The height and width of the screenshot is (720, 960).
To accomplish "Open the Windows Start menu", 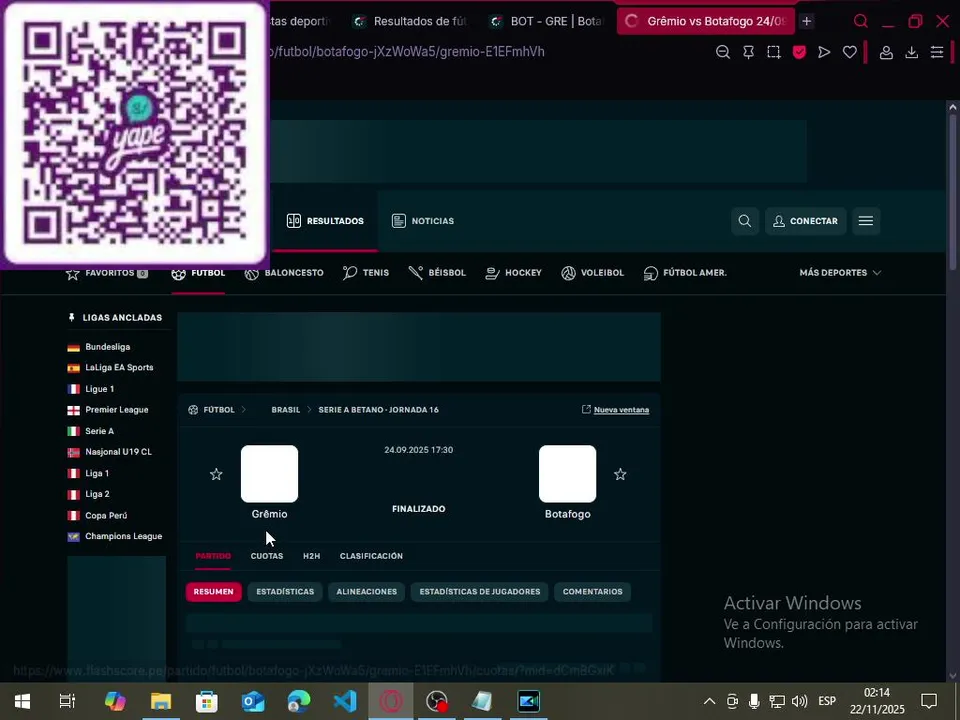I will 23,701.
